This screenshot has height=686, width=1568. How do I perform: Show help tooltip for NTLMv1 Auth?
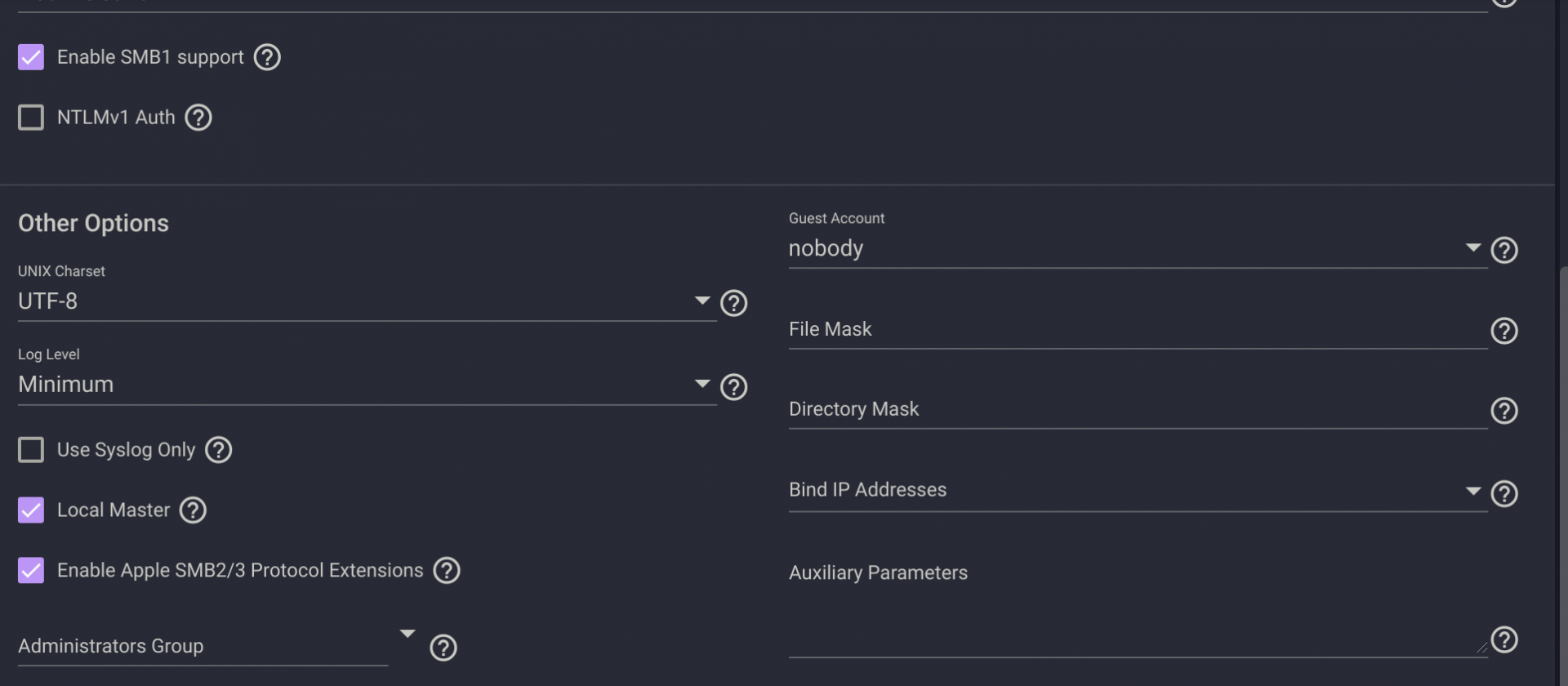click(x=198, y=118)
